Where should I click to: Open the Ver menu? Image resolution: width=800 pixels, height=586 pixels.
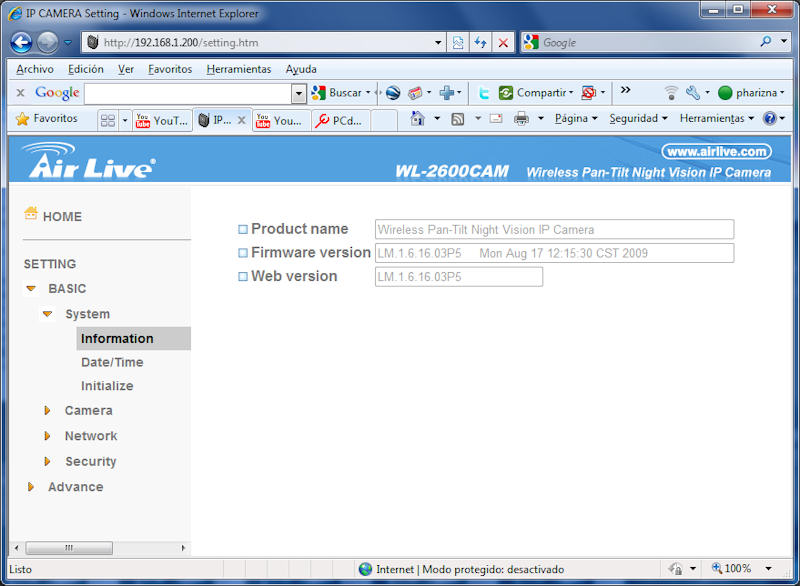(x=126, y=69)
